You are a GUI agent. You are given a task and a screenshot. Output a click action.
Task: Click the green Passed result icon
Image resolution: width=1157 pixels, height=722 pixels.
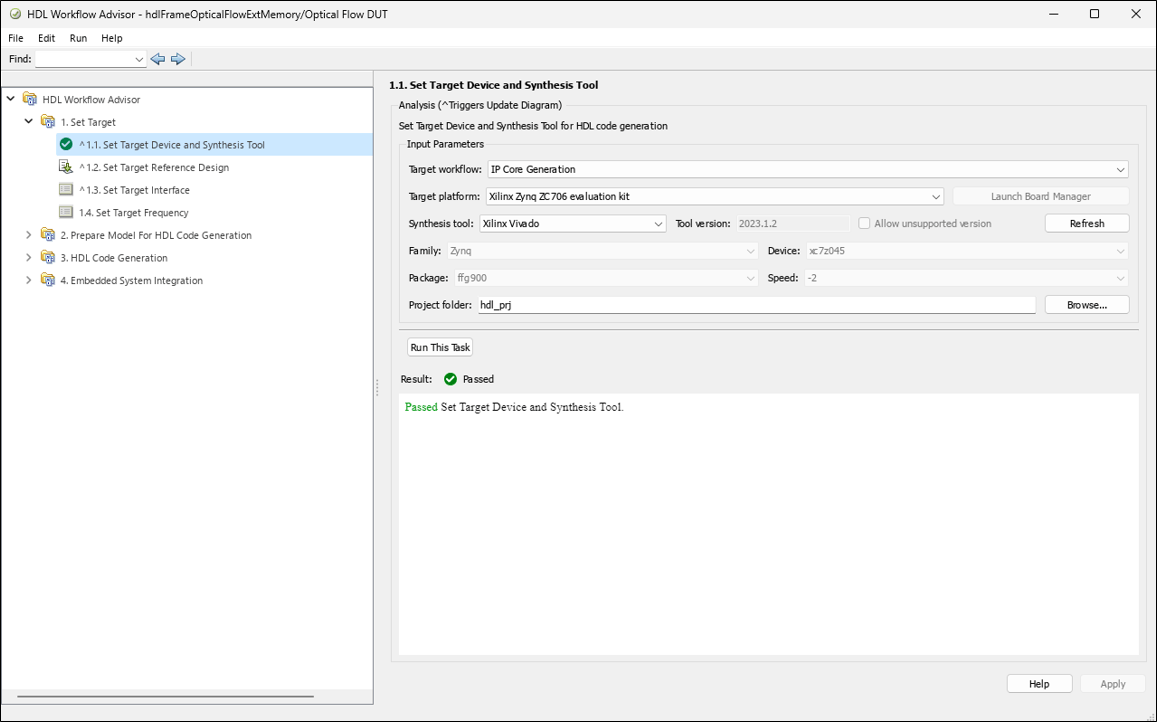(450, 379)
